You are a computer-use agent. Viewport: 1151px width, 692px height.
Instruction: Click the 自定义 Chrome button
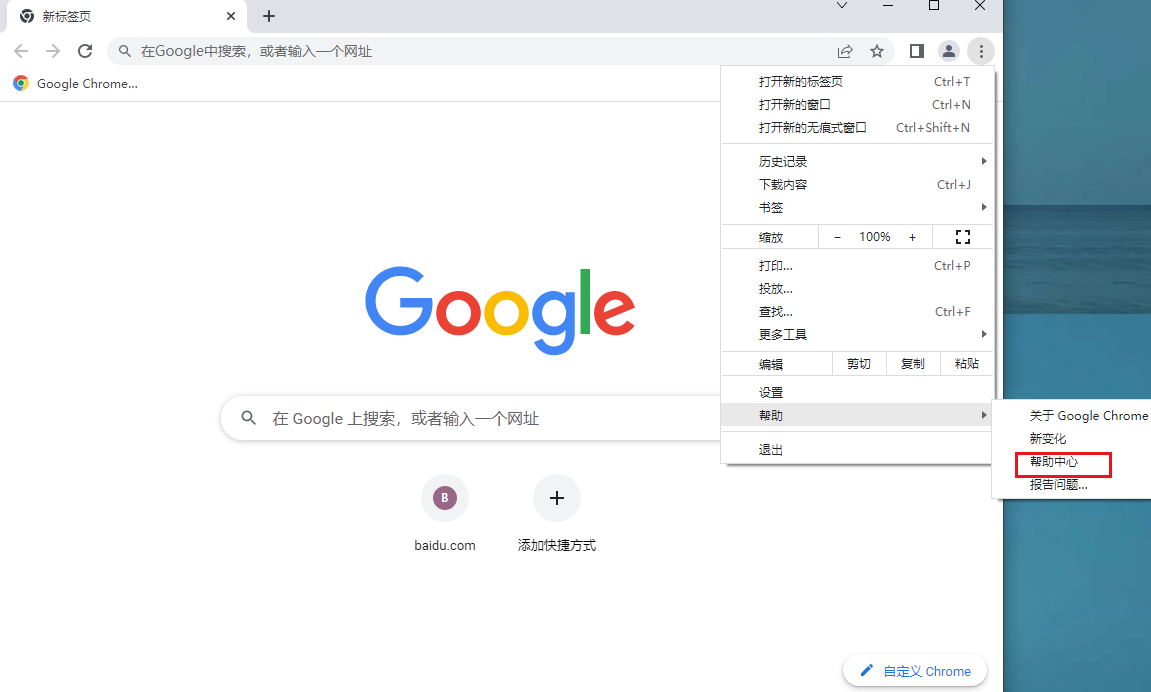(x=915, y=671)
